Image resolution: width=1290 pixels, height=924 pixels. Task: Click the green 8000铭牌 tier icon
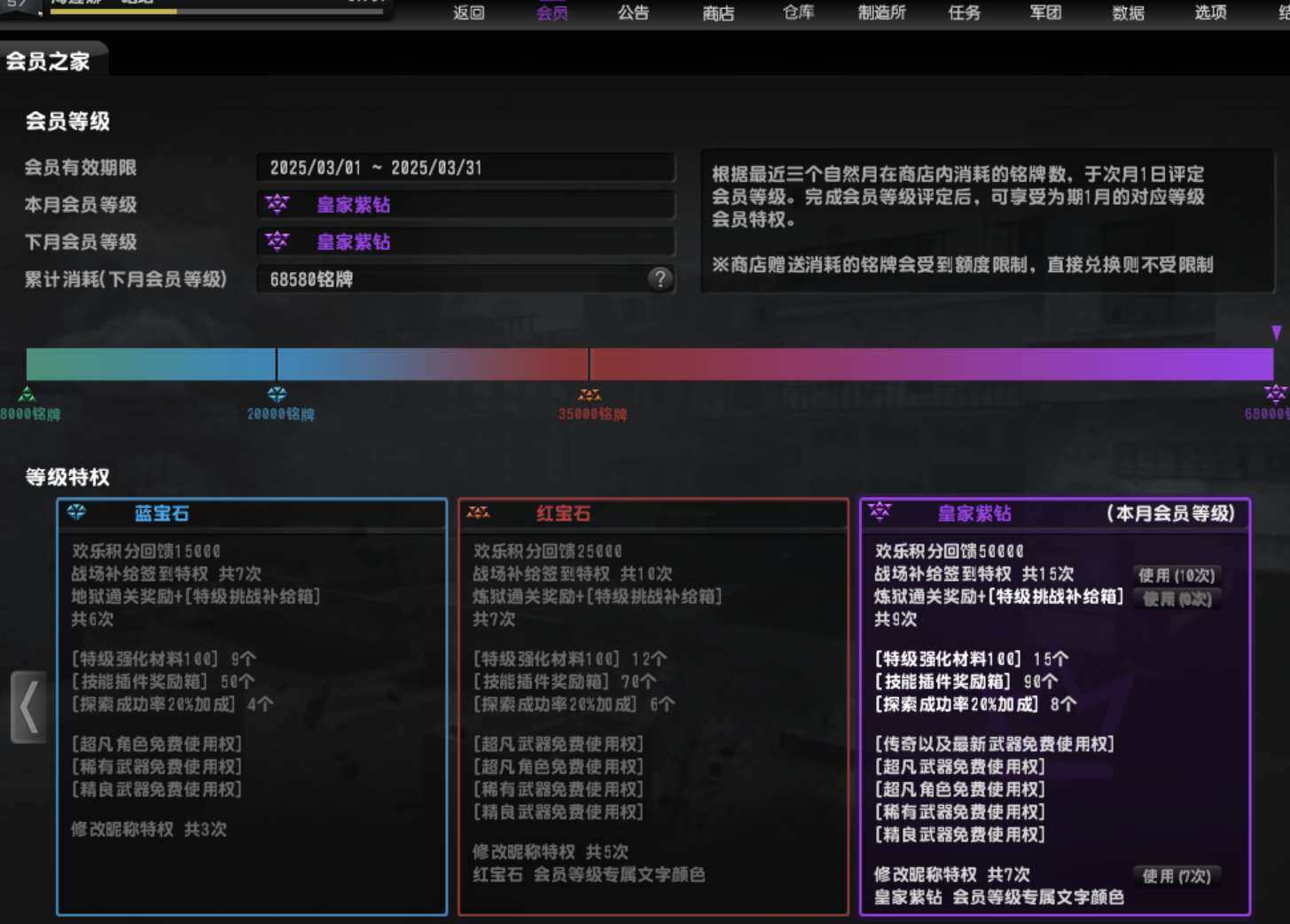point(27,395)
